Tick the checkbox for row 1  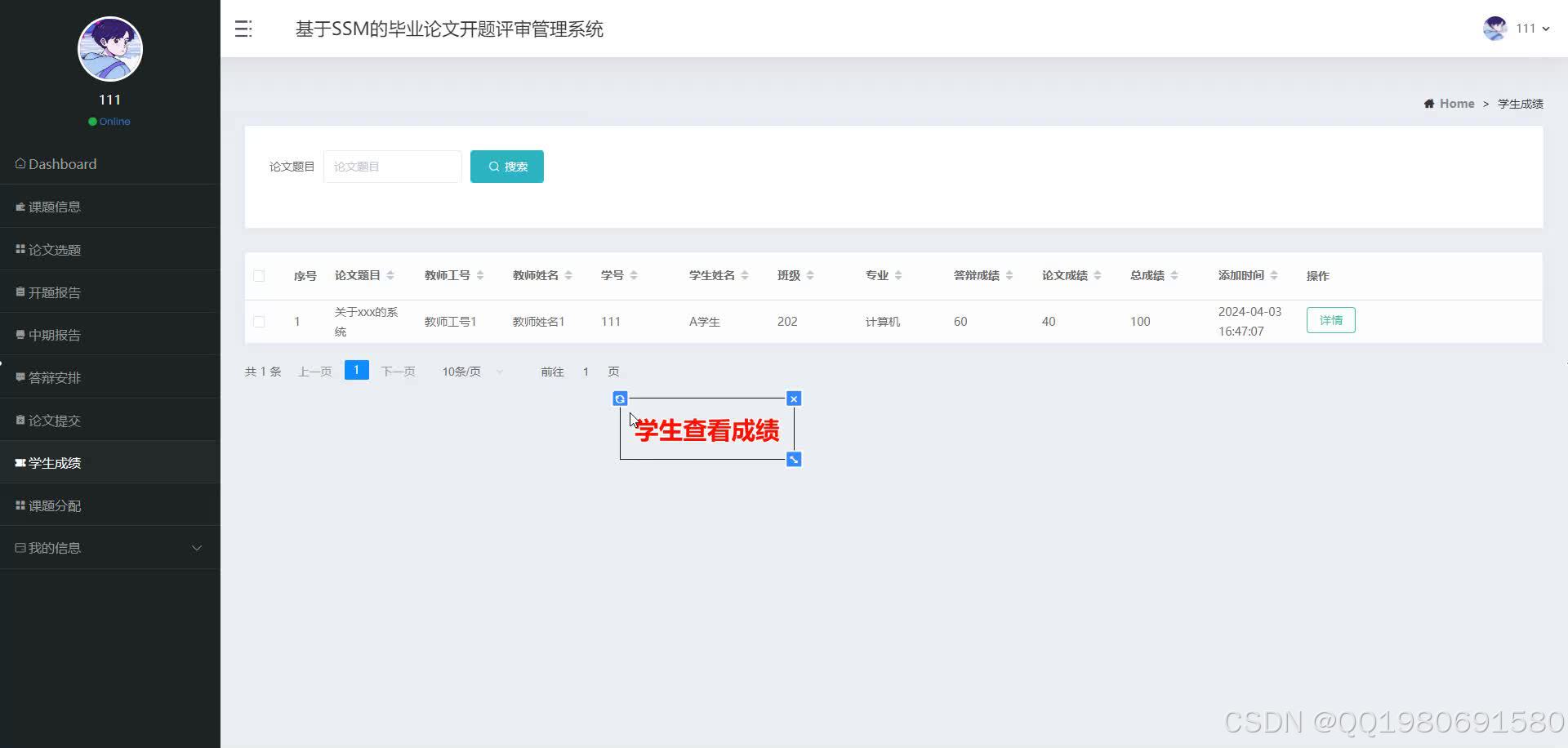[260, 321]
